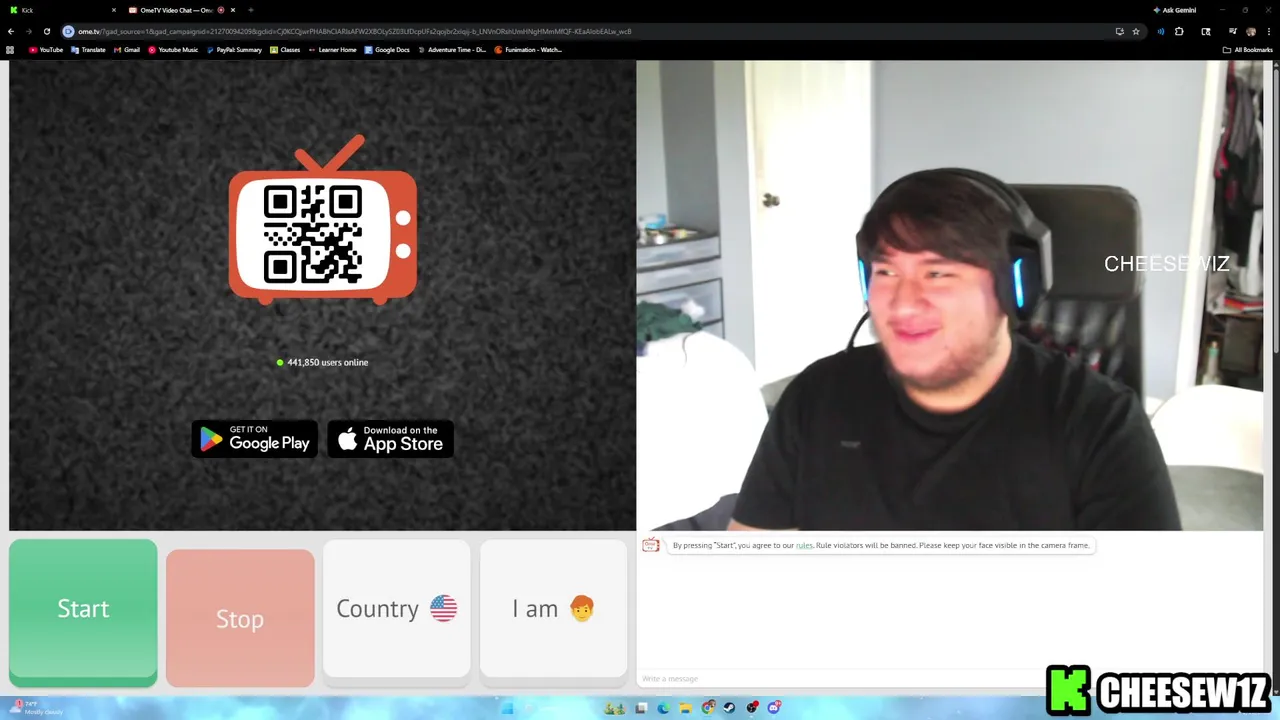Image resolution: width=1280 pixels, height=720 pixels.
Task: Click the green Start button
Action: coord(83,612)
